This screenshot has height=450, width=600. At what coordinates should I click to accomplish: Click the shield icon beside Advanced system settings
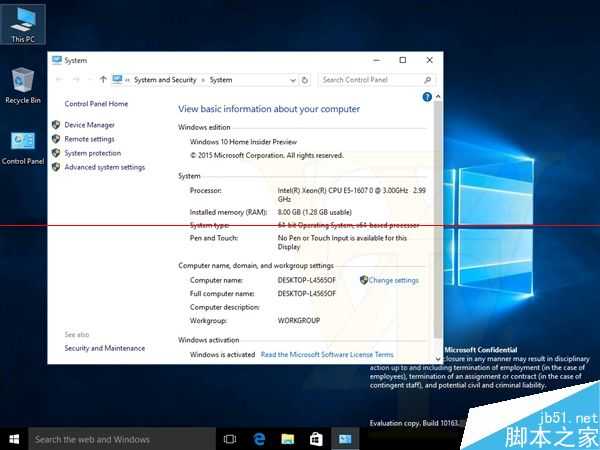coord(56,167)
